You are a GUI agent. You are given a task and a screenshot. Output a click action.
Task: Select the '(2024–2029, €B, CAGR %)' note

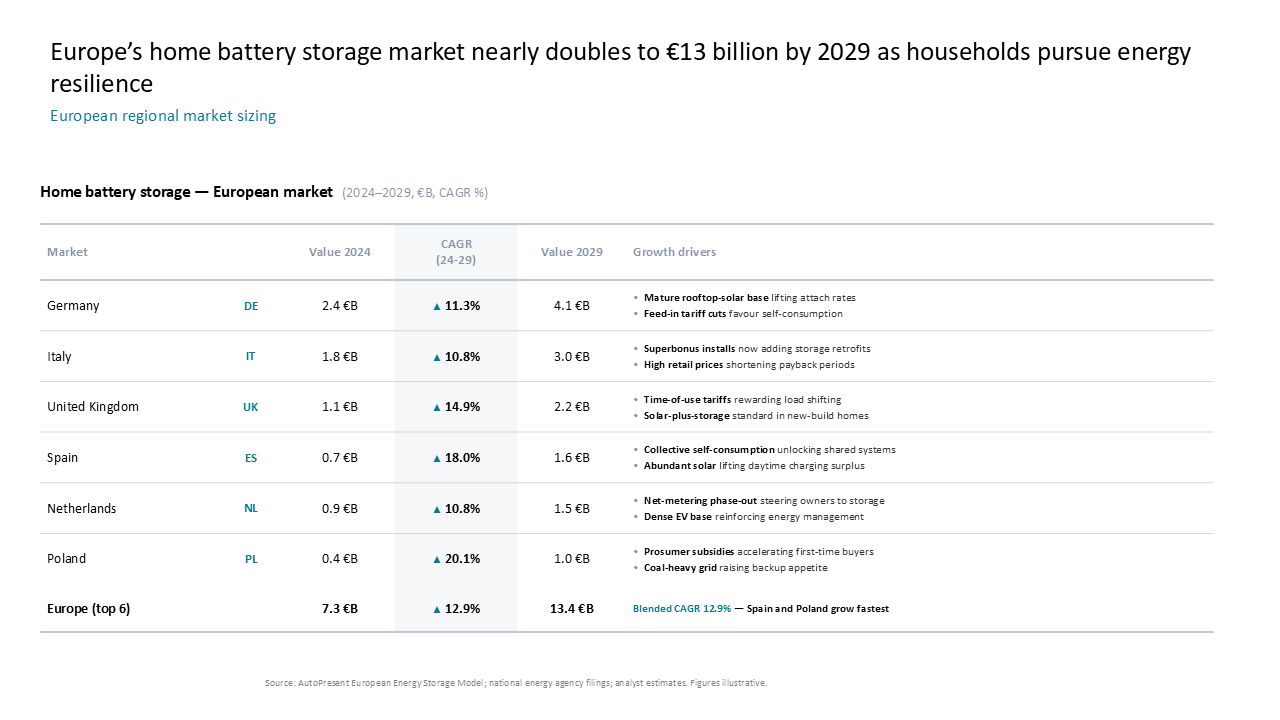[x=415, y=192]
